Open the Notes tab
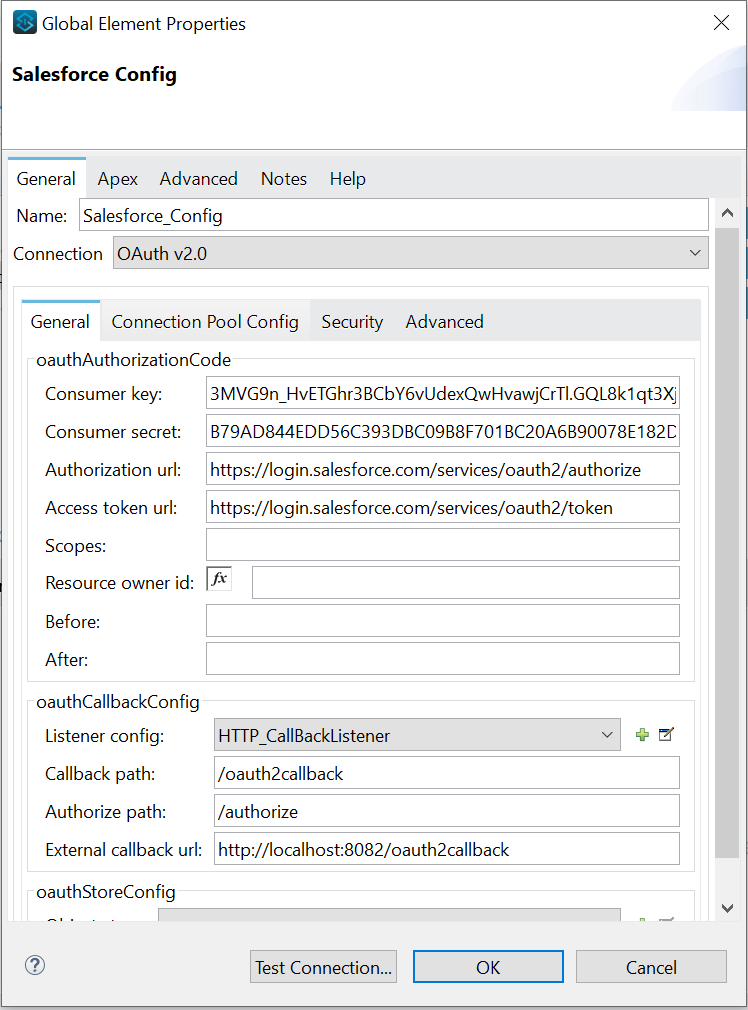748x1010 pixels. tap(283, 178)
